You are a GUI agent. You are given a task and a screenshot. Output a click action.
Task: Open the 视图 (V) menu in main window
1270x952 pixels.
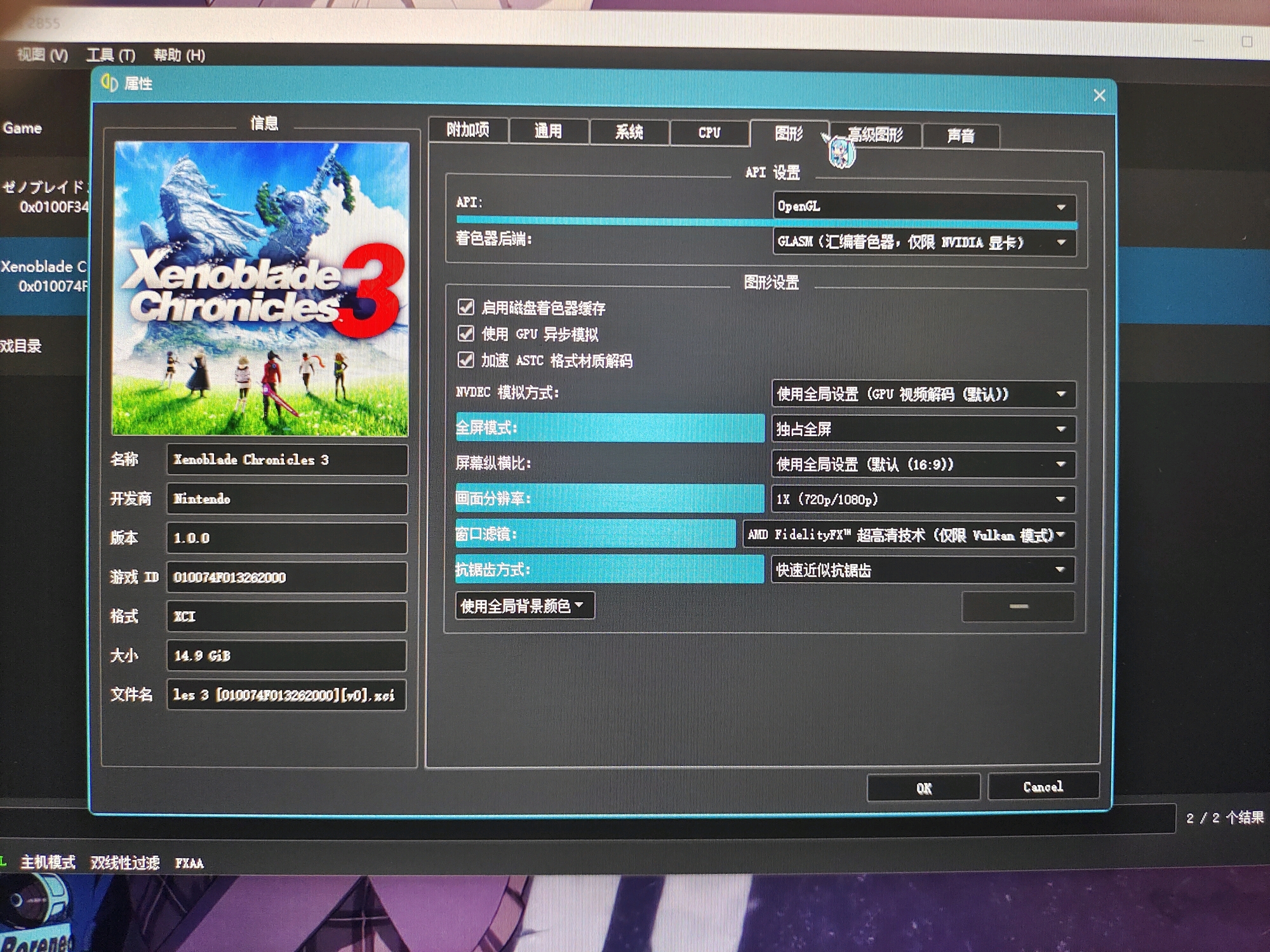[x=43, y=55]
